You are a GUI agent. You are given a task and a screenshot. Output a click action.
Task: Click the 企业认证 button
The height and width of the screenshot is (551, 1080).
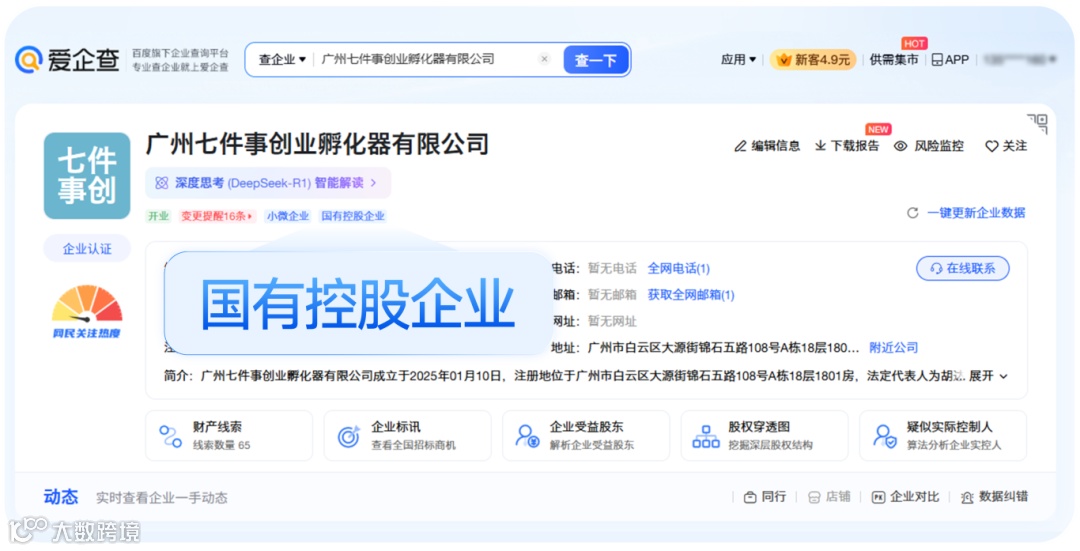pos(87,249)
